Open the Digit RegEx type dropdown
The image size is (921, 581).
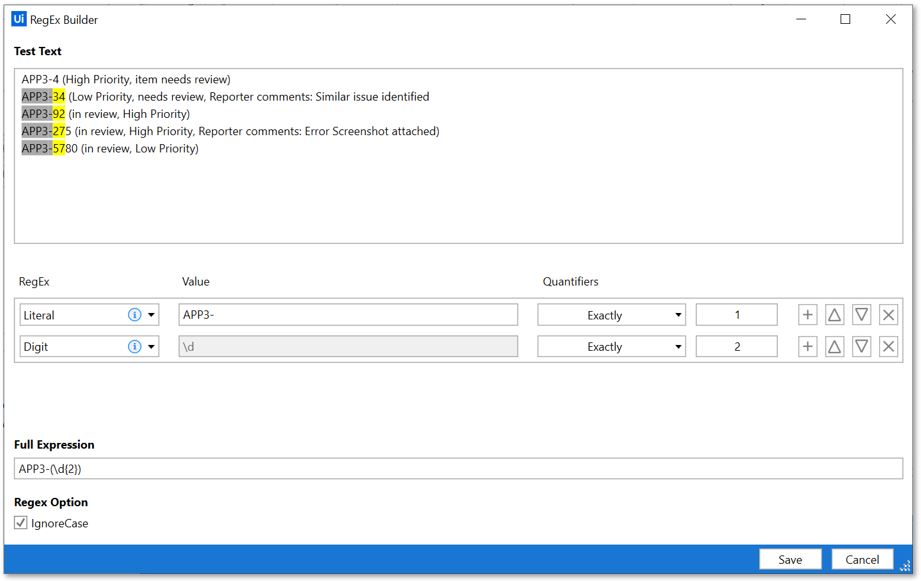click(x=152, y=347)
